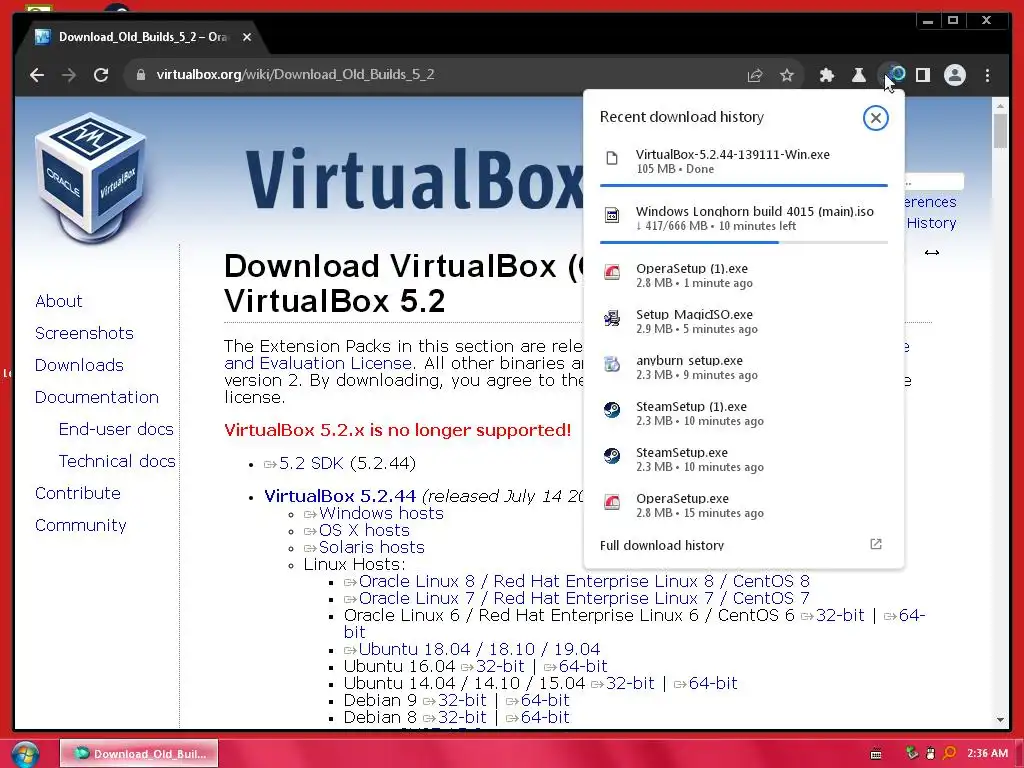Click the Longhorn ISO download progress bar
1024x768 pixels.
point(744,242)
